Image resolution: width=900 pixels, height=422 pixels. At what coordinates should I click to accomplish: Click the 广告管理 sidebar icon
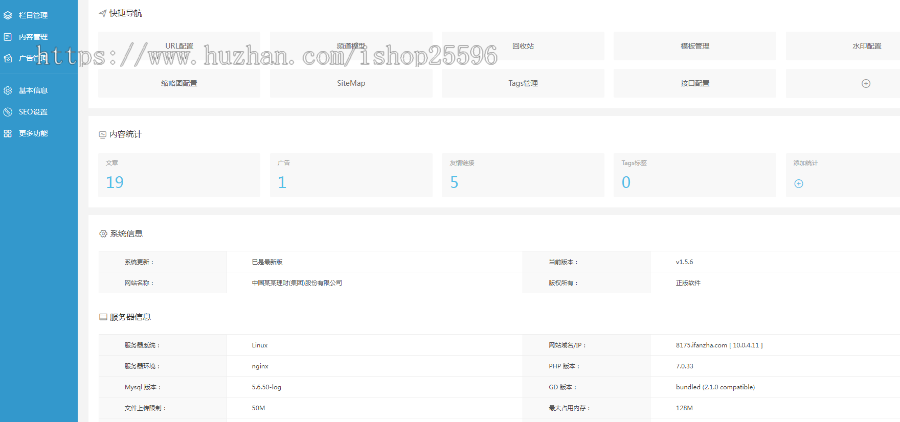tap(7, 58)
